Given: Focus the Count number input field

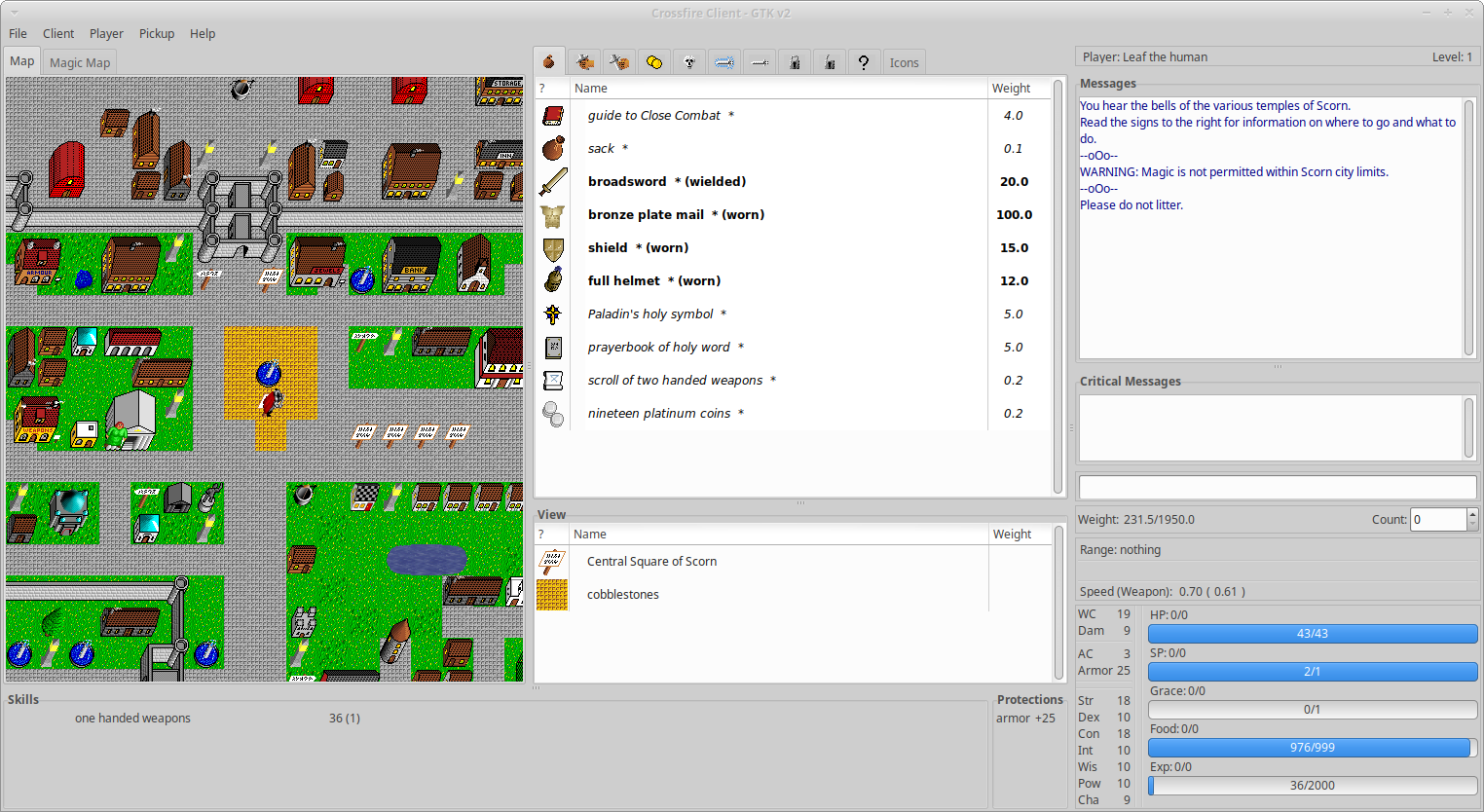Looking at the screenshot, I should point(1438,519).
